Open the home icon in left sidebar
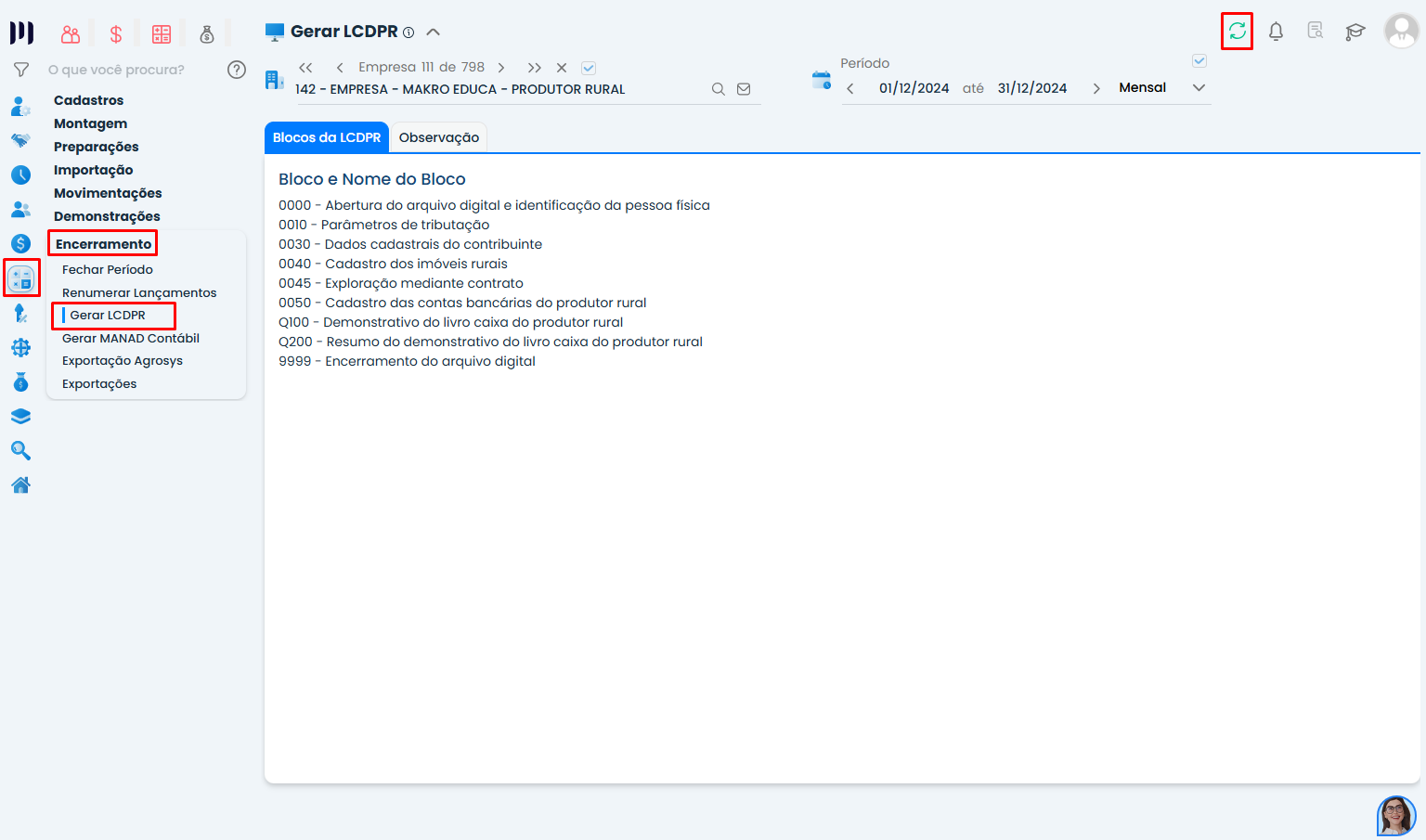This screenshot has width=1426, height=840. [x=20, y=485]
